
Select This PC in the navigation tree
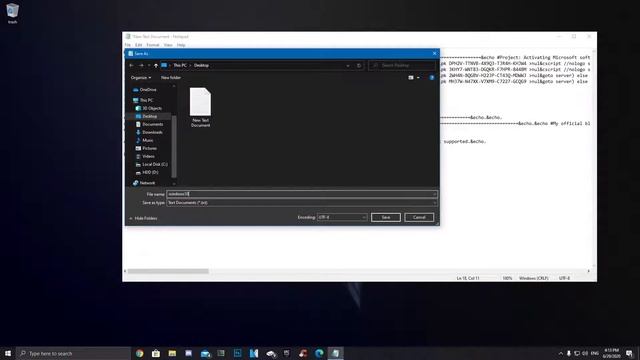tap(143, 100)
